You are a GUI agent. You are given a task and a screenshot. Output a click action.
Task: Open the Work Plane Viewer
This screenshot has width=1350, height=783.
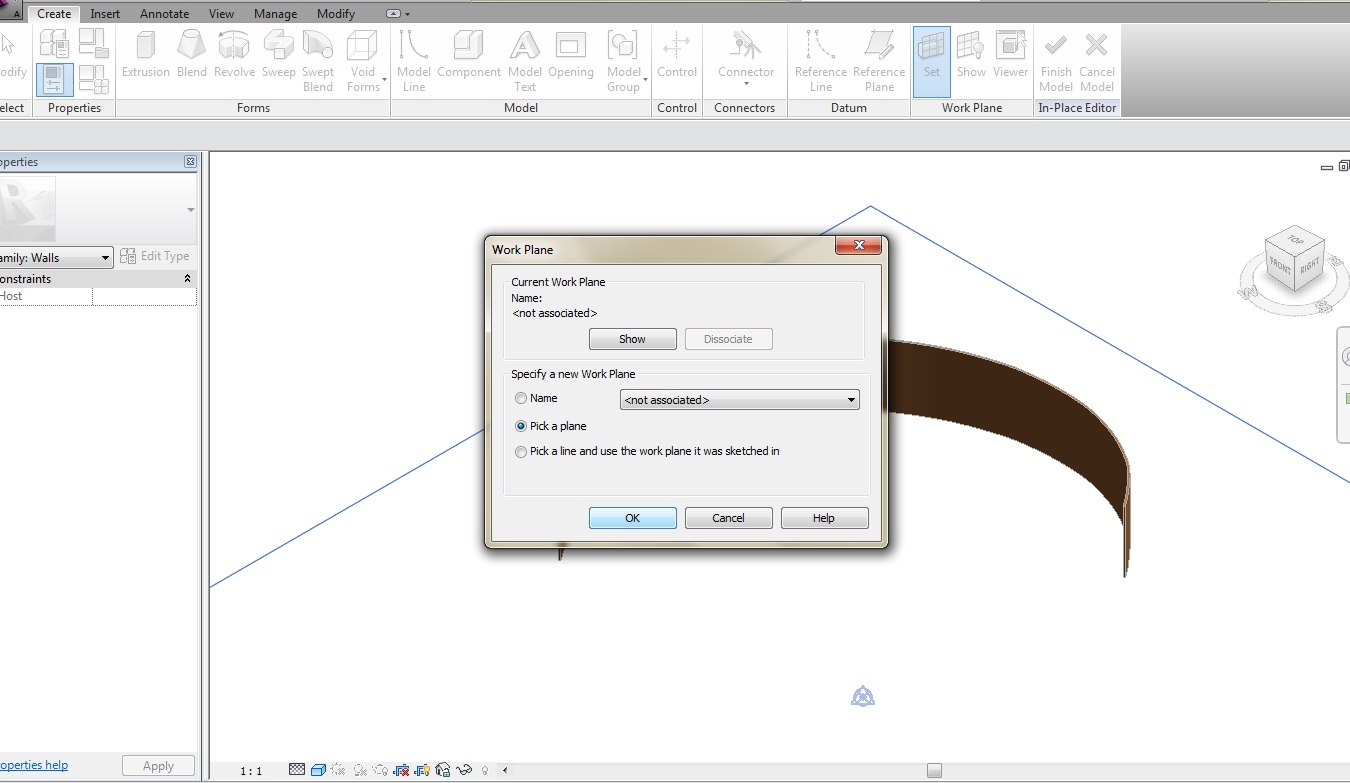(x=1010, y=56)
